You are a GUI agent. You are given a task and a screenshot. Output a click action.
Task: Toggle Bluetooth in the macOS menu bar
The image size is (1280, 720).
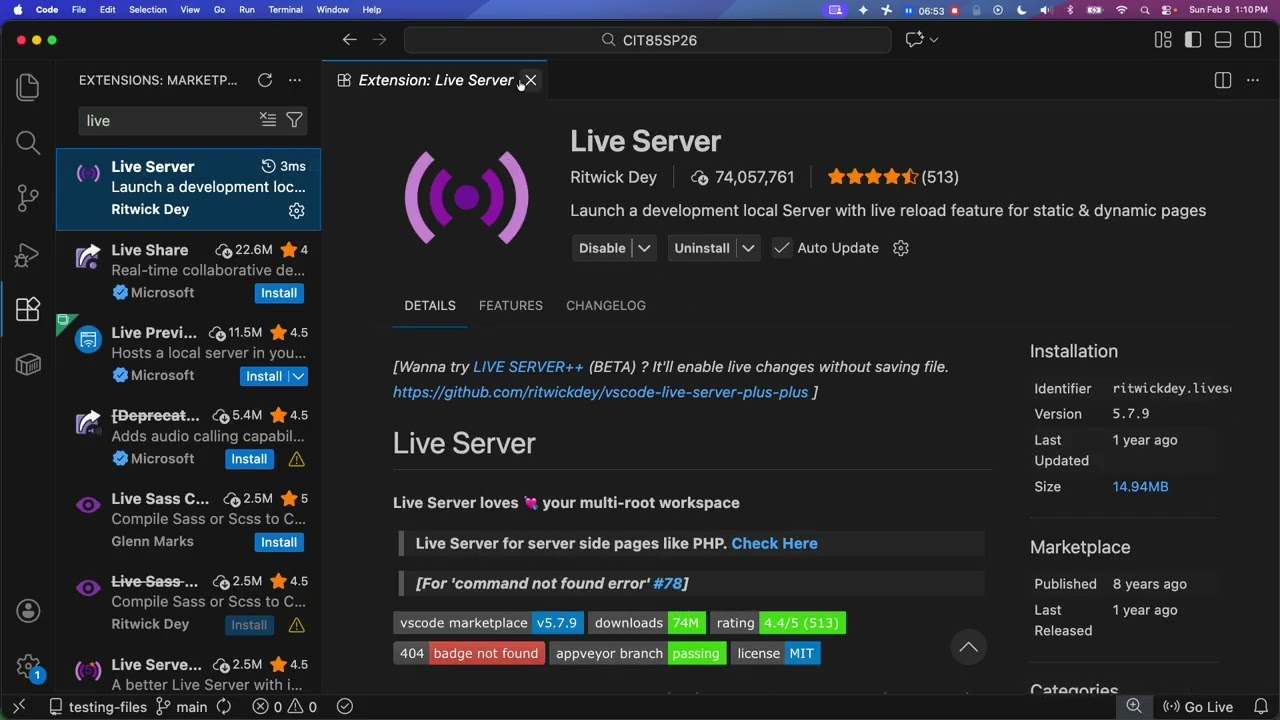click(1069, 10)
